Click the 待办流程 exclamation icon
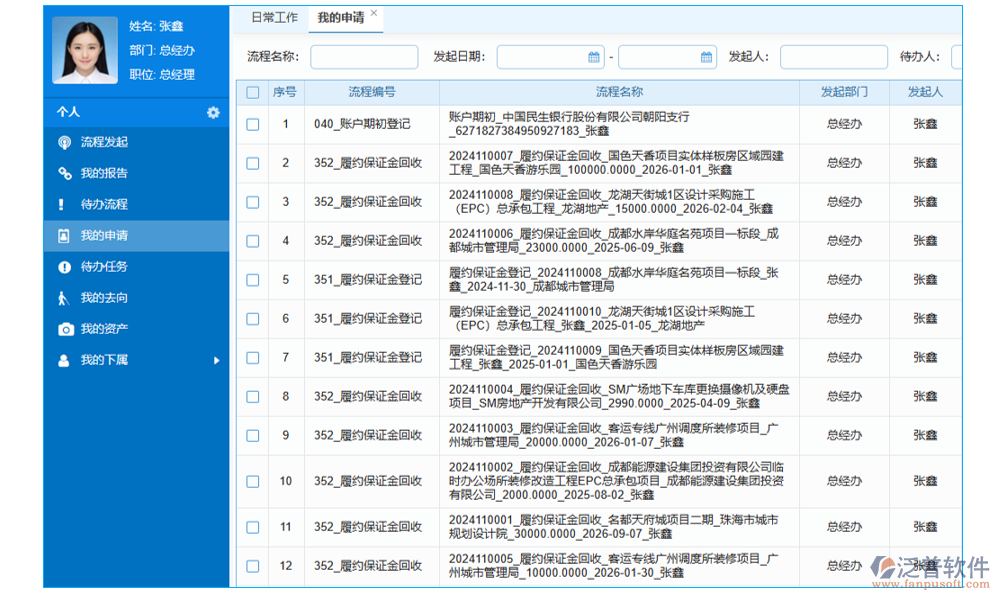 [65, 205]
